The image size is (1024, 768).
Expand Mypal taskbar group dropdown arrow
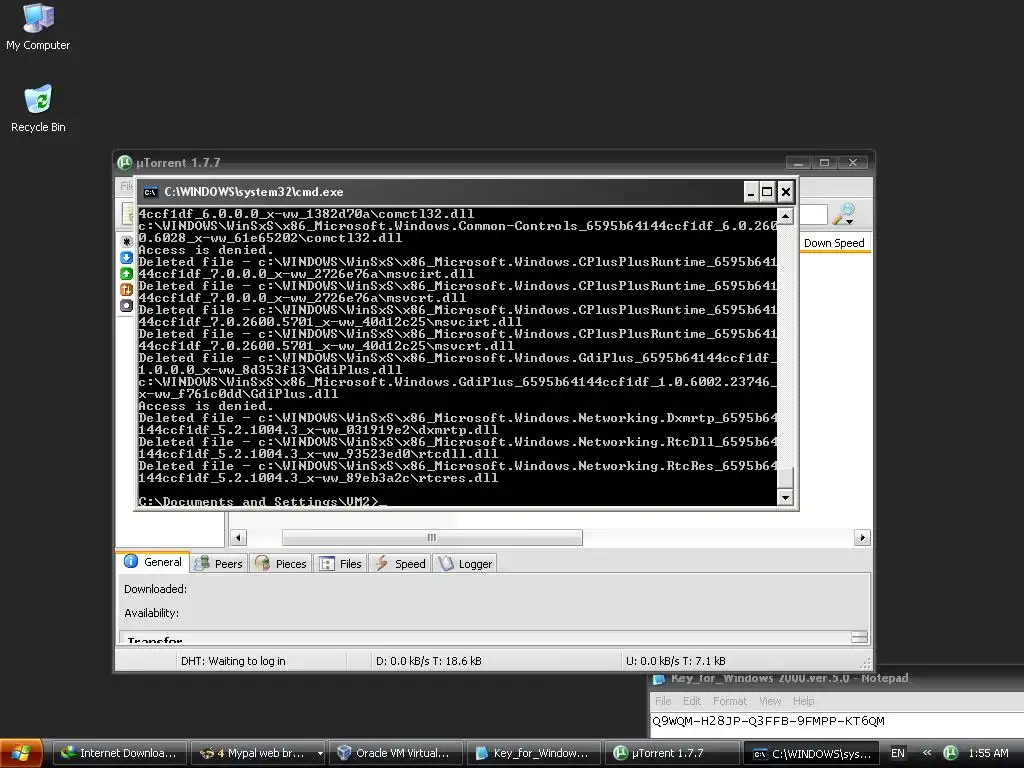(320, 753)
